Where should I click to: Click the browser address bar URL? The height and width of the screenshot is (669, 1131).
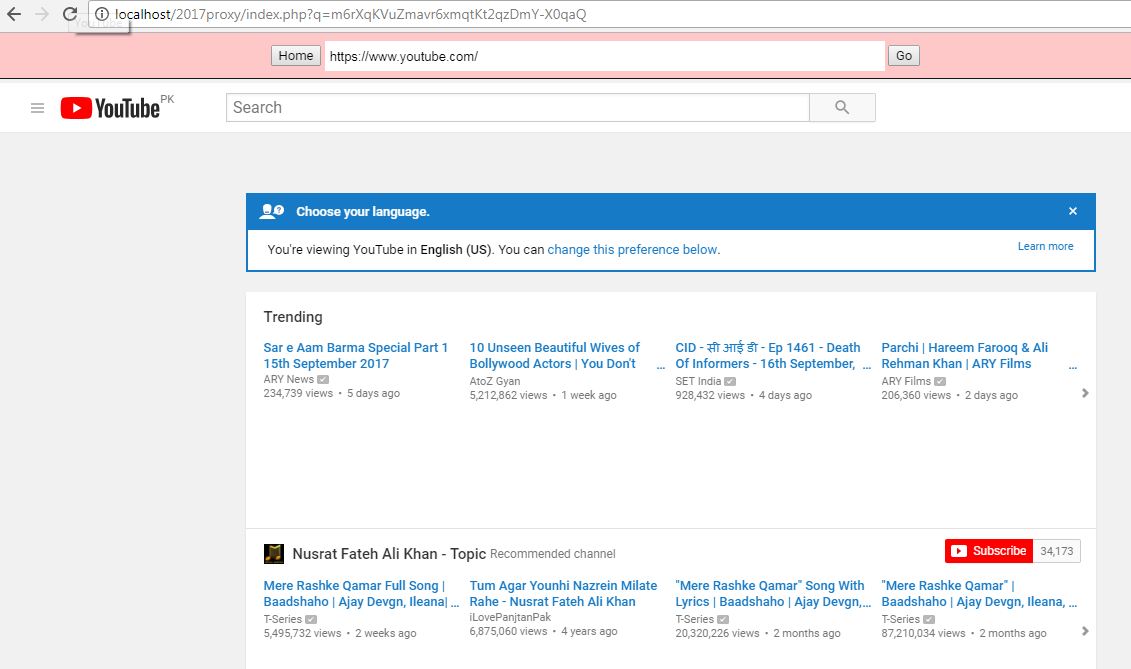coord(351,14)
